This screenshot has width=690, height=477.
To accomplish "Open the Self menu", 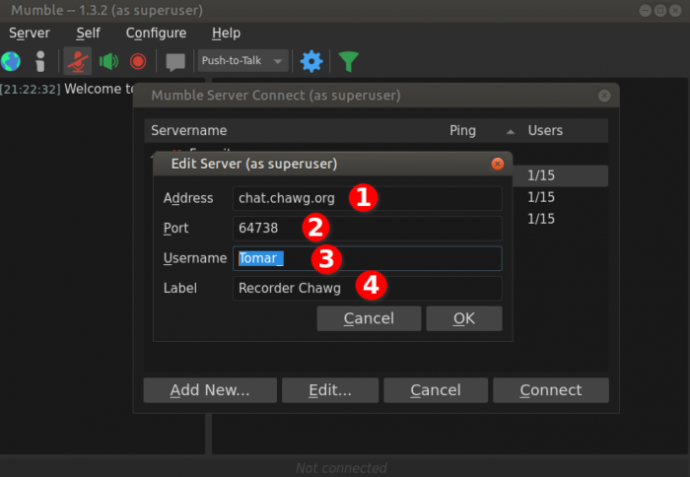I will click(x=88, y=33).
